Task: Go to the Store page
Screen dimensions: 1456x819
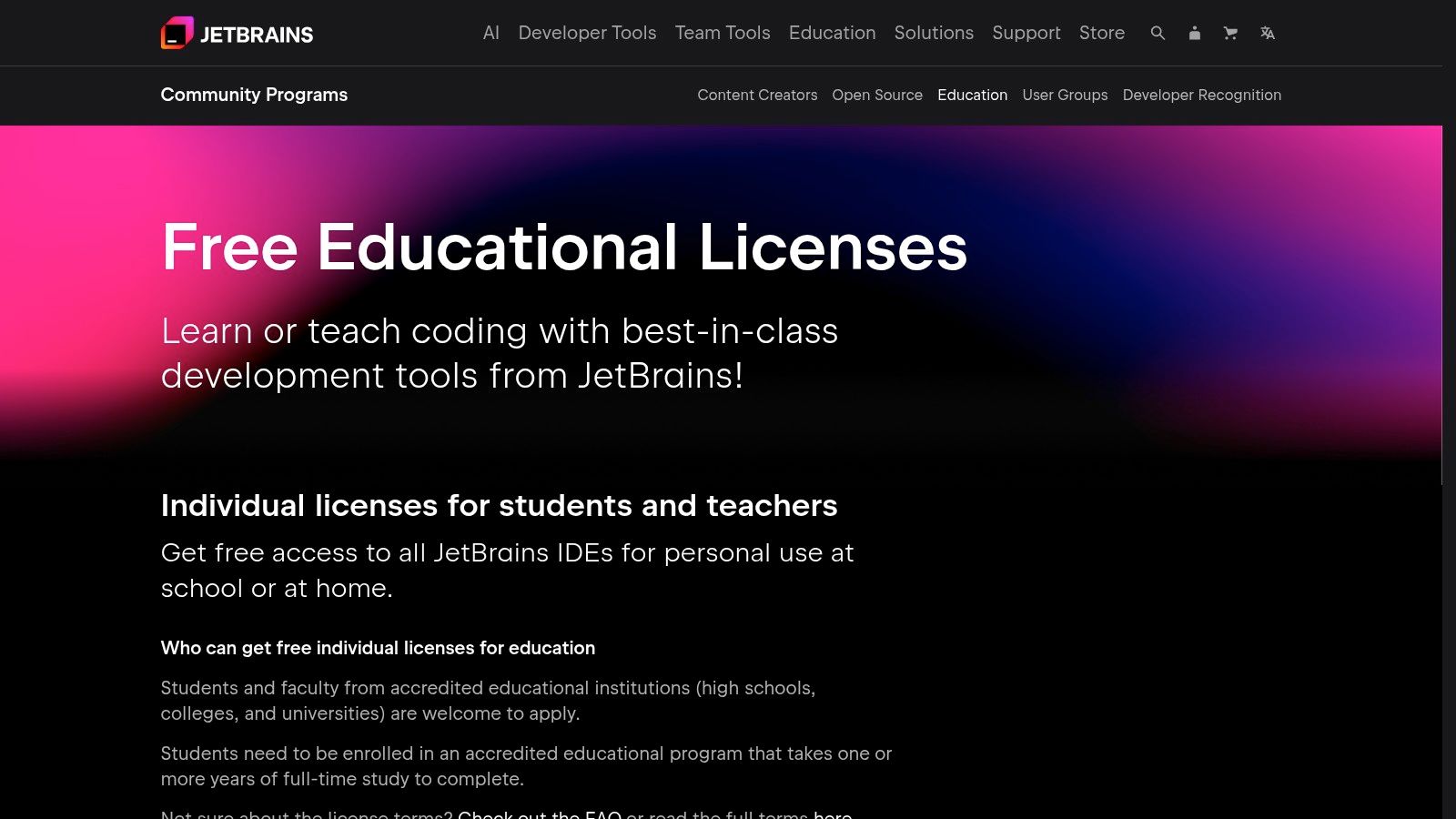Action: click(1102, 33)
